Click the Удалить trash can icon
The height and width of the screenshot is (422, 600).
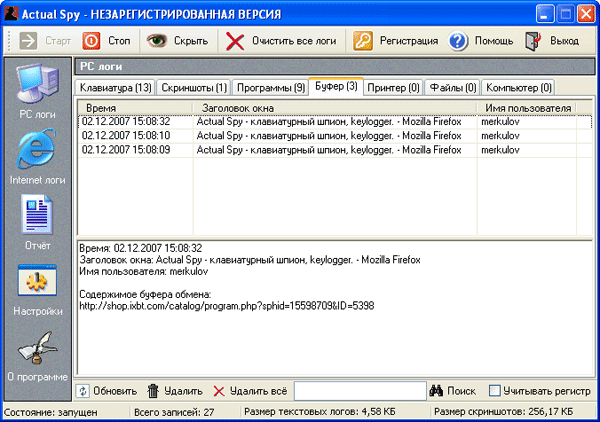153,391
